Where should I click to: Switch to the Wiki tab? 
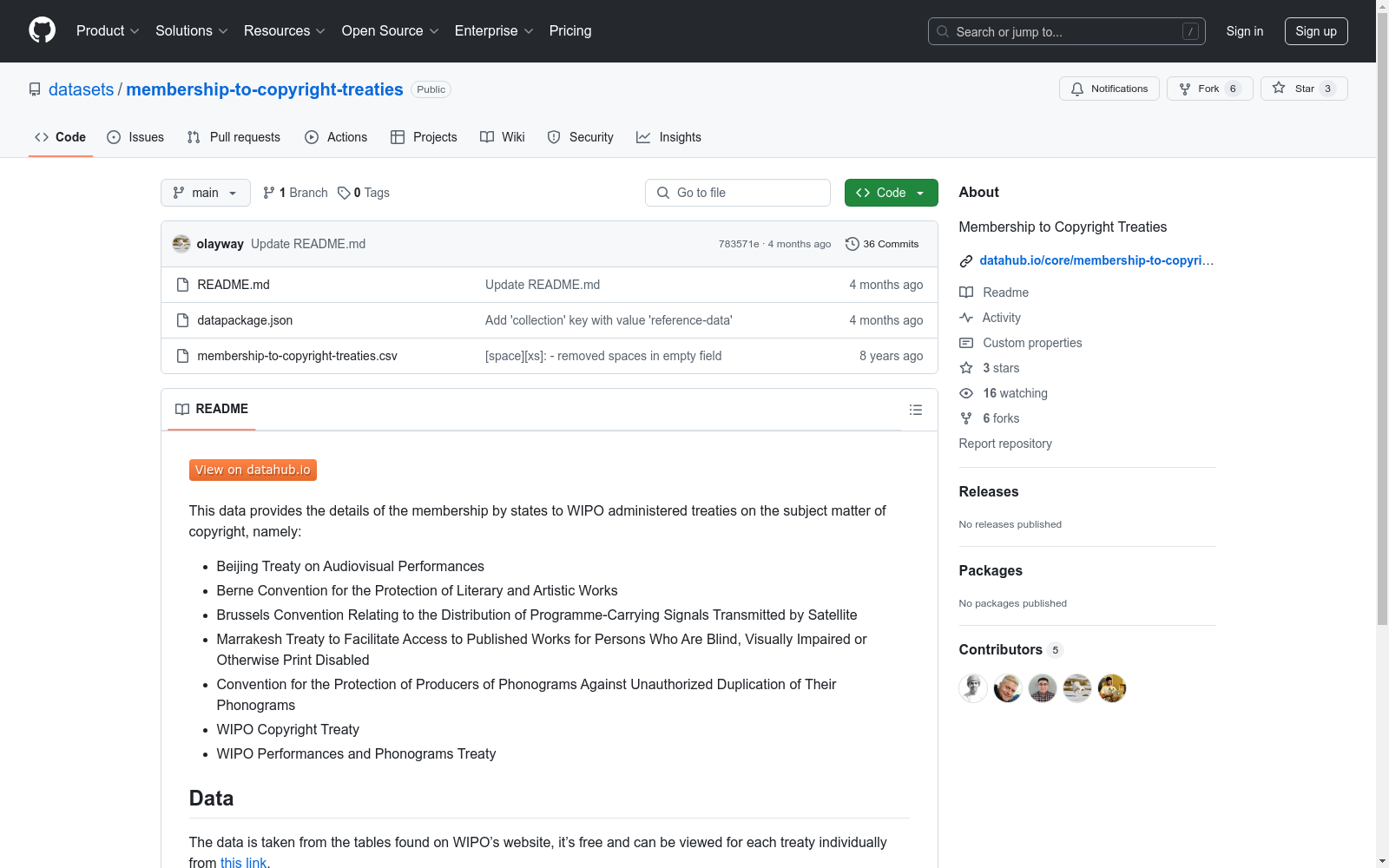[x=503, y=137]
